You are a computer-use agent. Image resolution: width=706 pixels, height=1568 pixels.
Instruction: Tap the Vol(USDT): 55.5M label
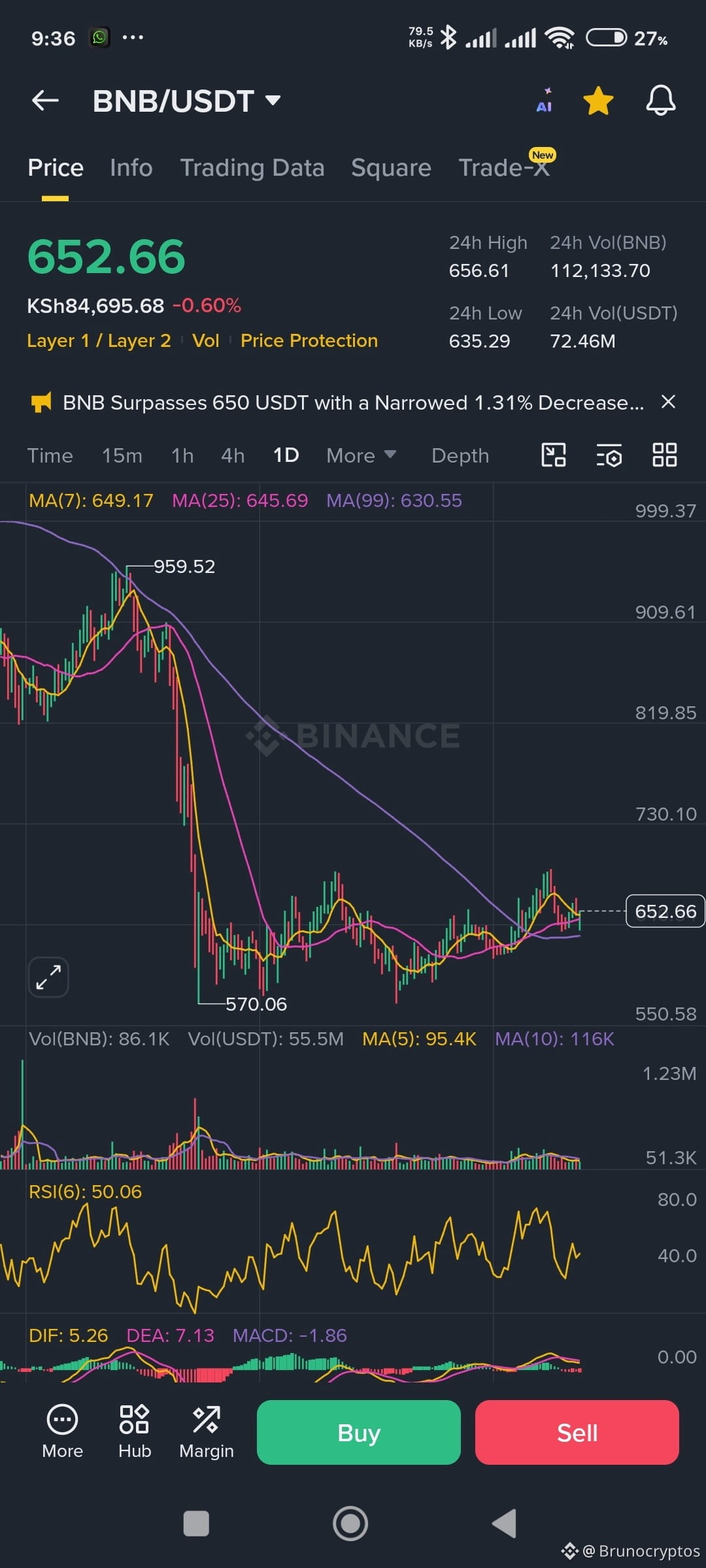[266, 1039]
